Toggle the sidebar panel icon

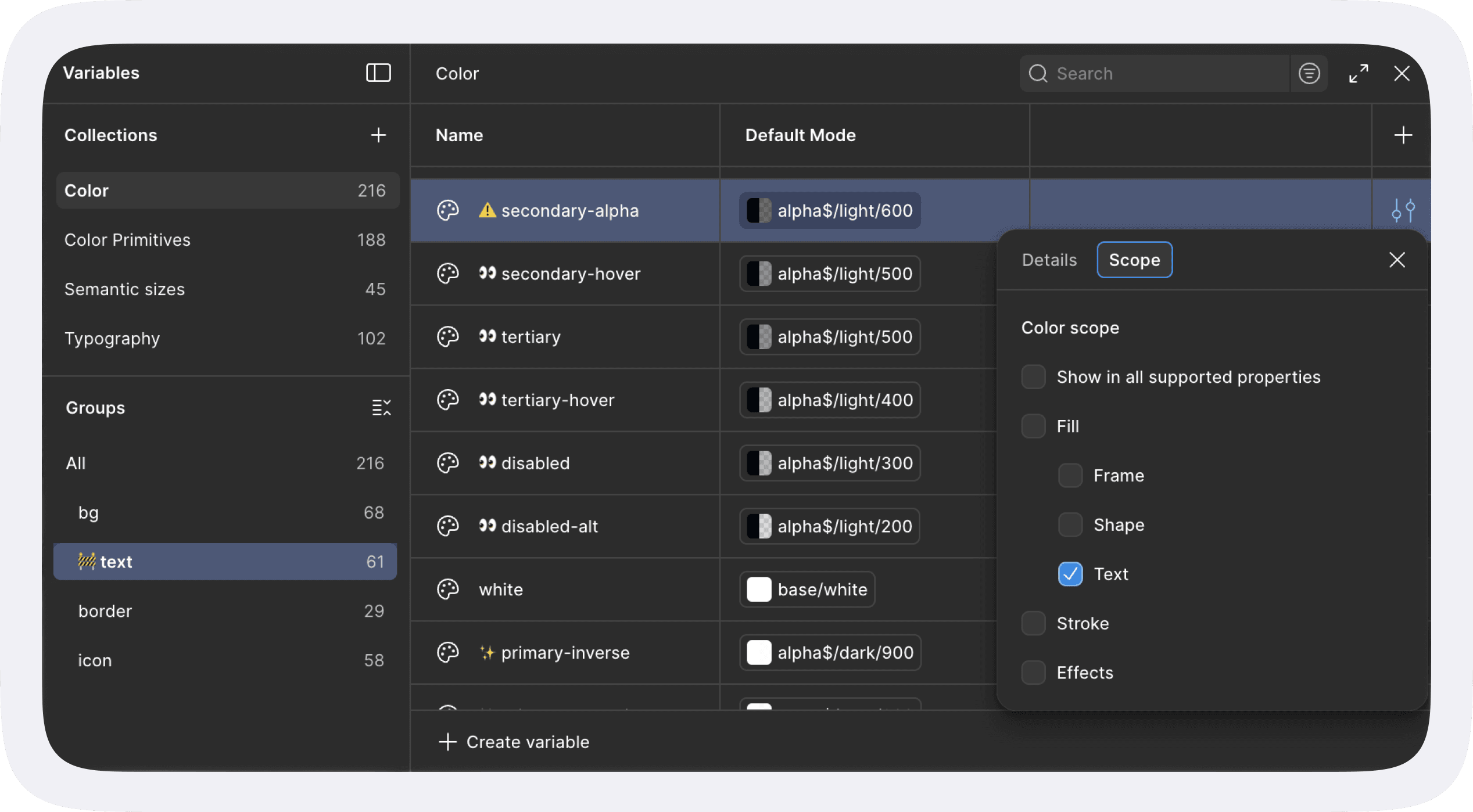click(378, 73)
